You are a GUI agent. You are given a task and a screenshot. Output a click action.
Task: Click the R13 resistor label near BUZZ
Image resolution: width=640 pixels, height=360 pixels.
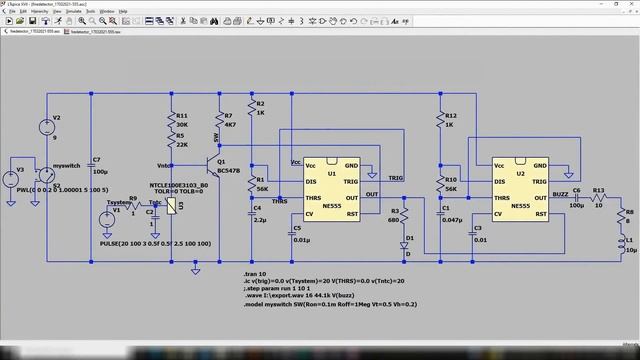point(598,190)
